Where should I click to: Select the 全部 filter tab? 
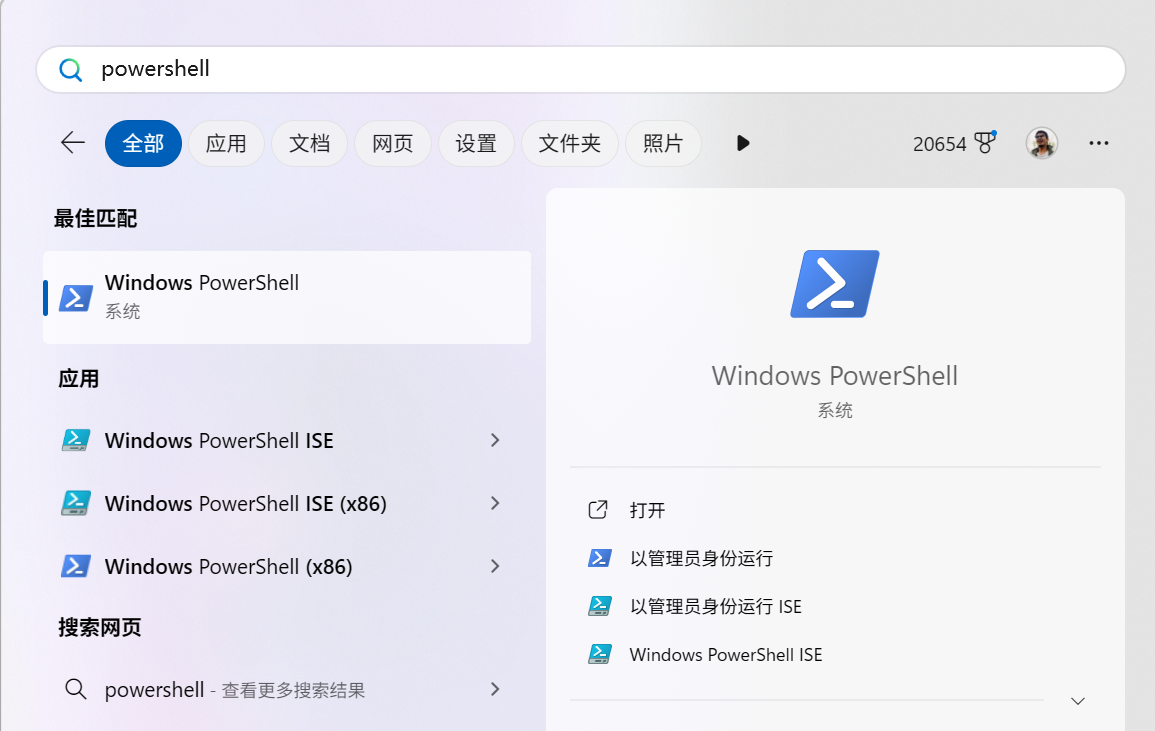click(x=144, y=143)
